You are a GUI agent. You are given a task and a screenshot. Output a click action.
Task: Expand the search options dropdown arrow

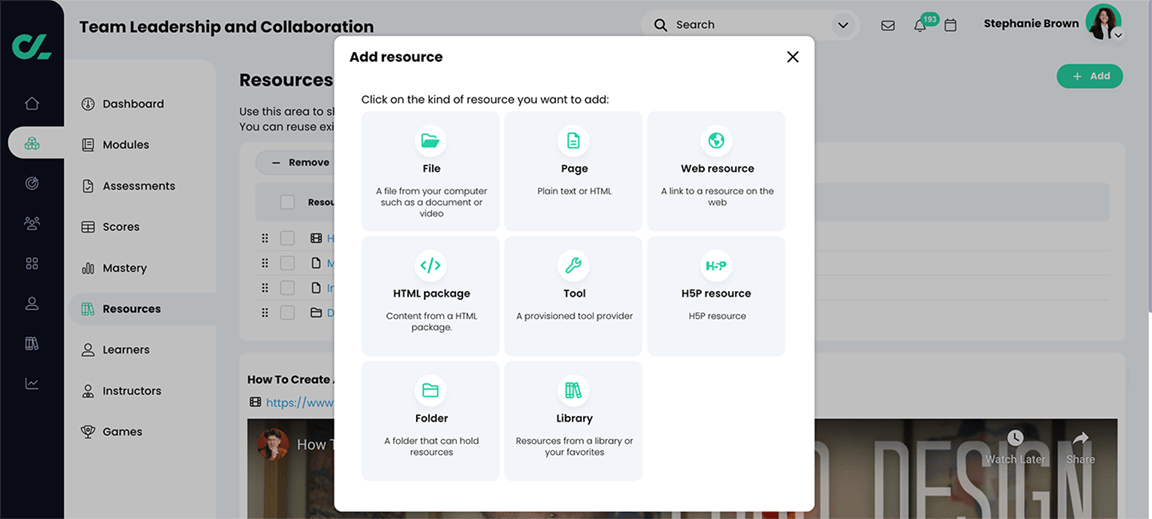(x=842, y=26)
